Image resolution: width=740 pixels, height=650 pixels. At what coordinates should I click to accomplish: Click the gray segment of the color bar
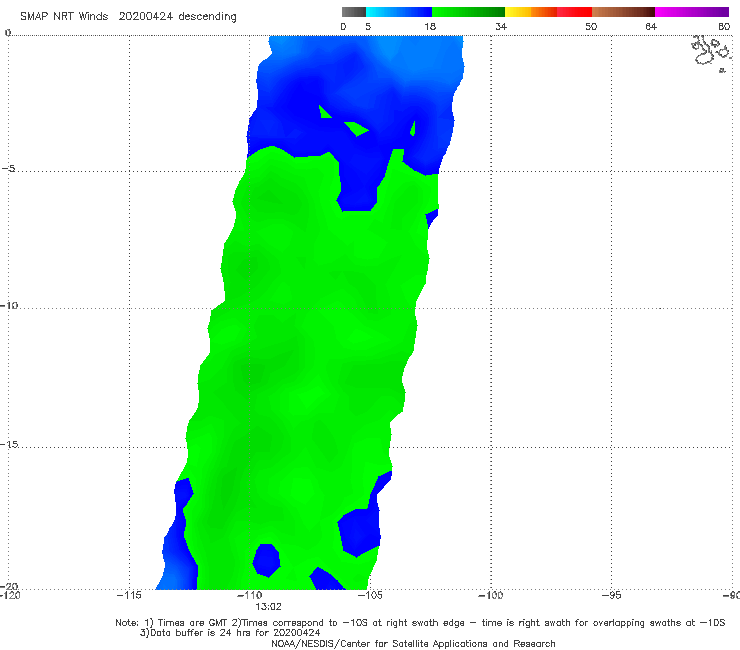point(354,12)
